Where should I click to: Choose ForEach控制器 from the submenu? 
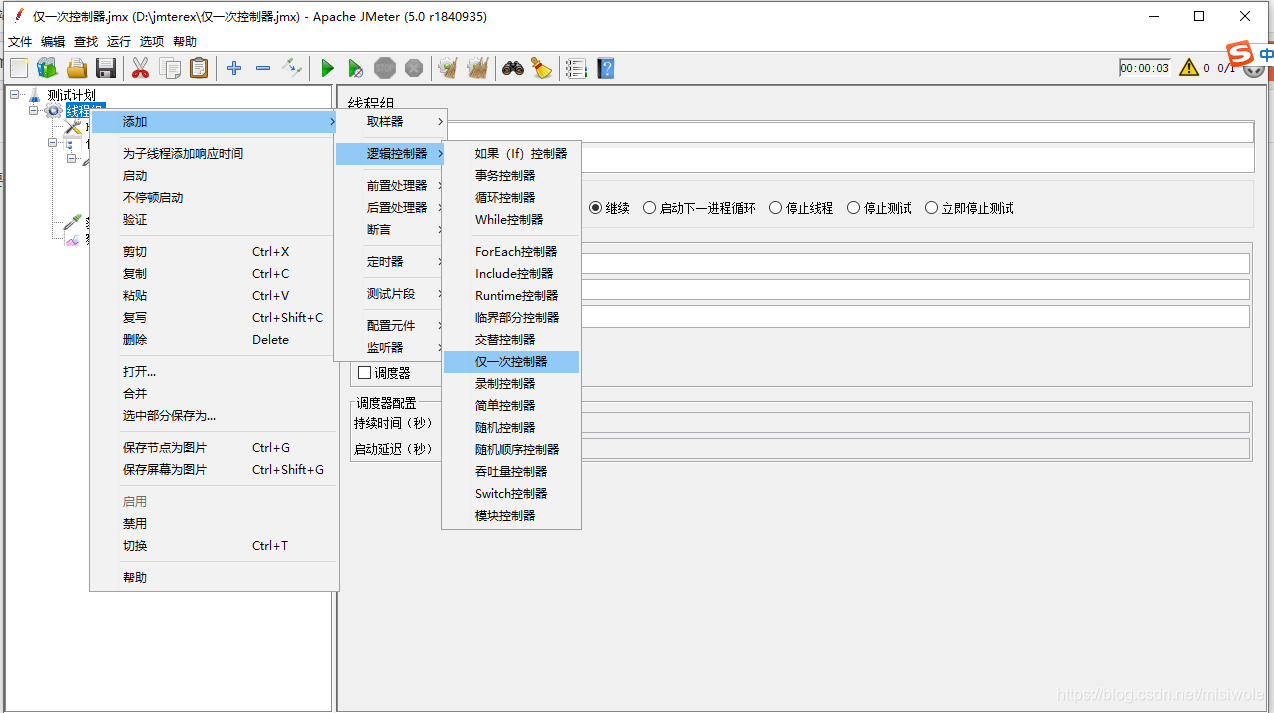pyautogui.click(x=511, y=251)
